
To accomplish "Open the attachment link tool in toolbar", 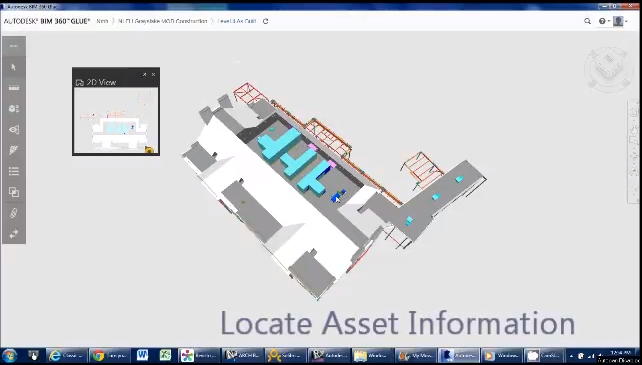I will (14, 213).
